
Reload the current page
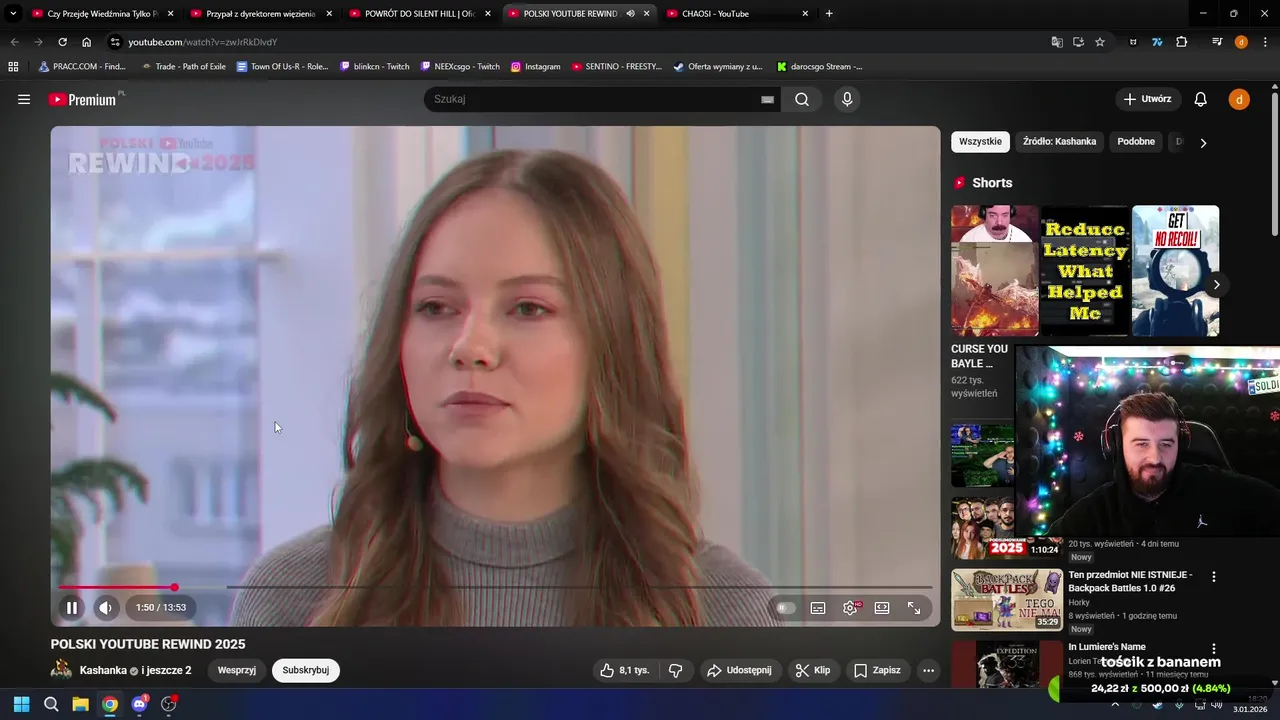(x=62, y=42)
